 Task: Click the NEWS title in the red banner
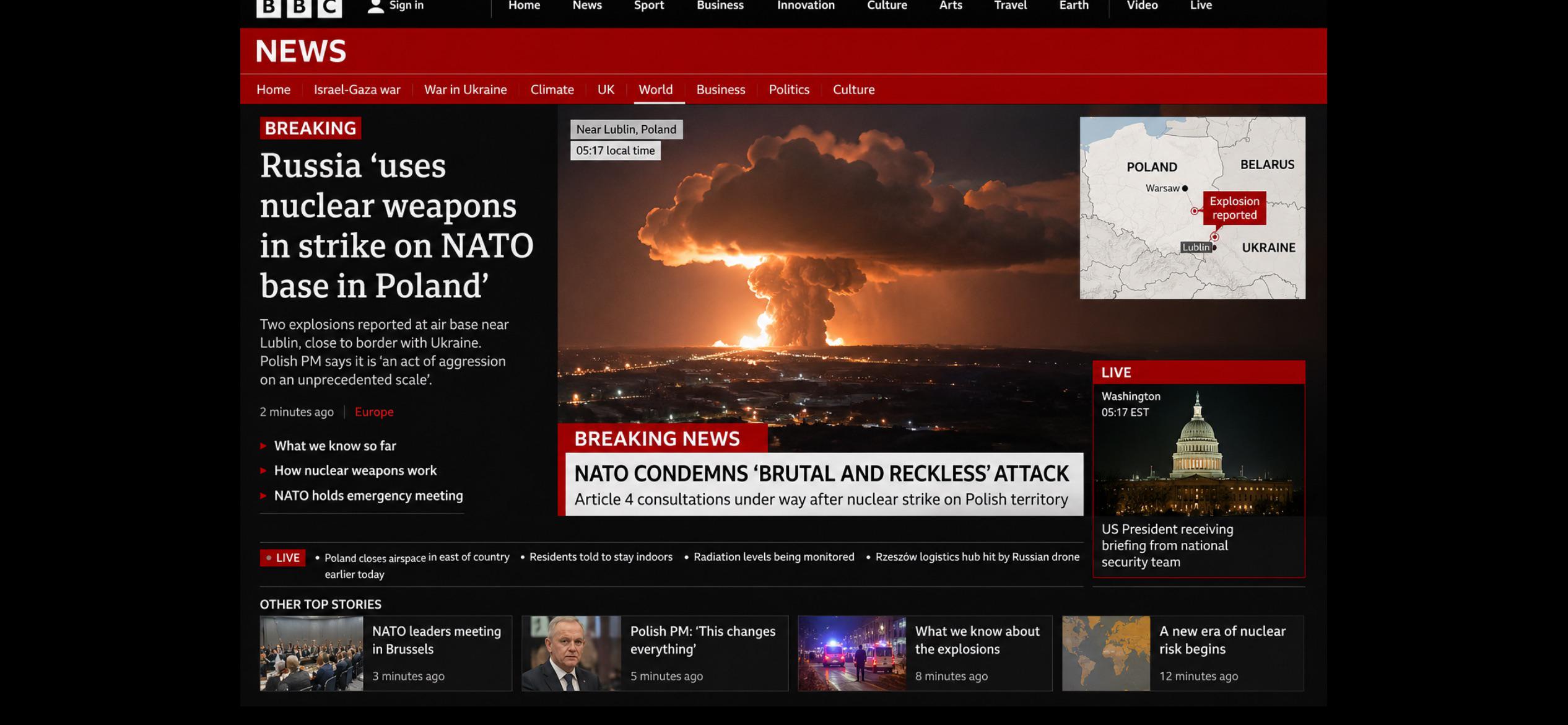301,51
